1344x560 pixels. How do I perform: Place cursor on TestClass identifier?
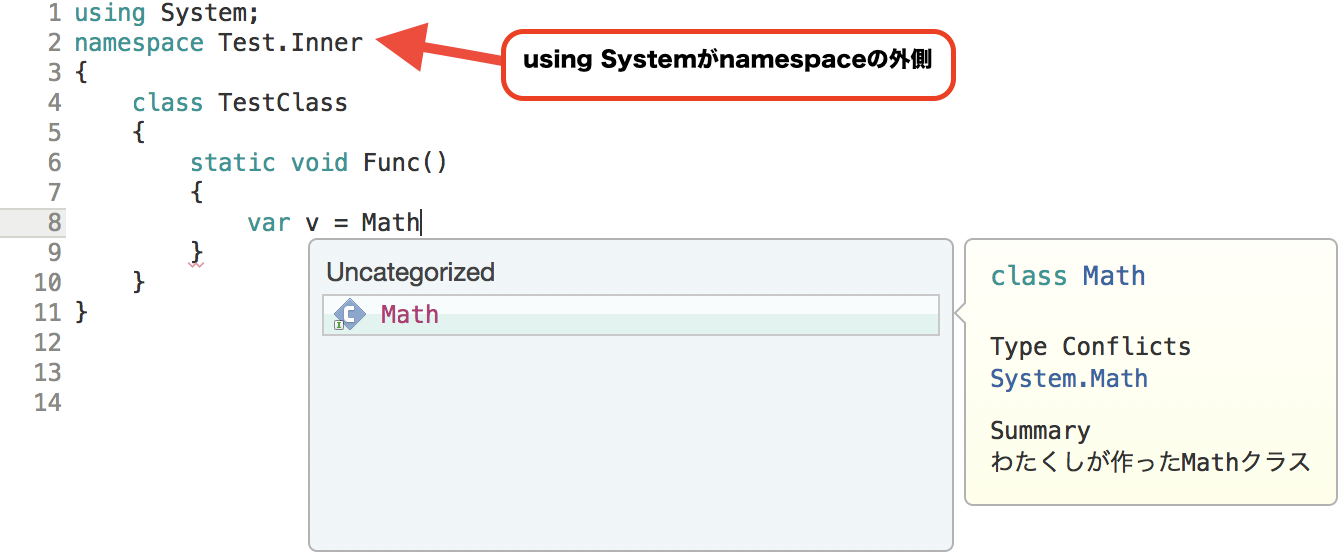click(283, 102)
